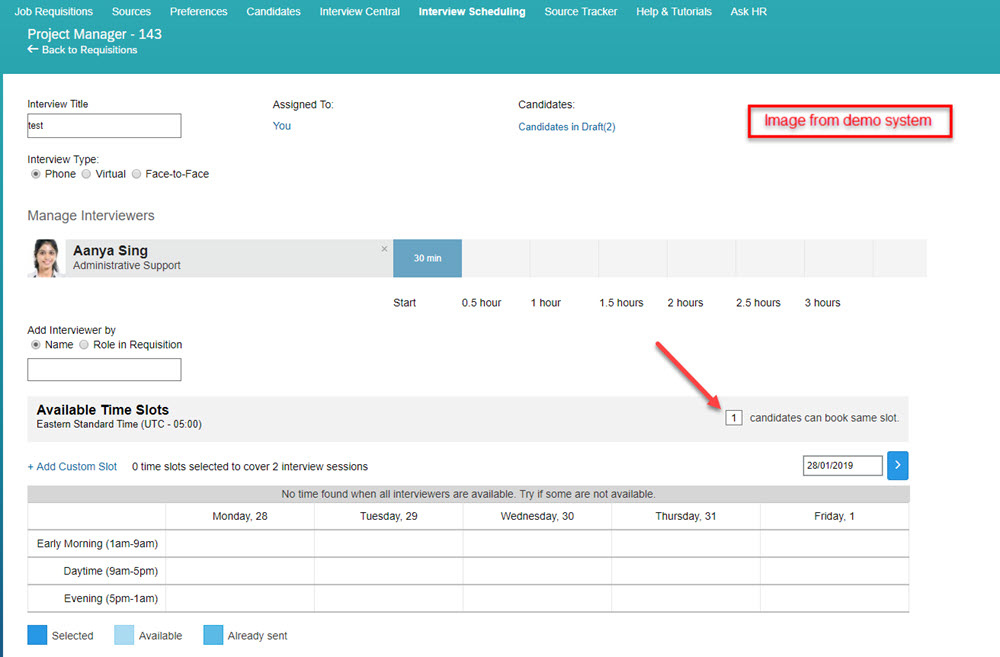Click the 'You' assigned-to link
Image resolution: width=1000 pixels, height=657 pixels.
[x=281, y=126]
